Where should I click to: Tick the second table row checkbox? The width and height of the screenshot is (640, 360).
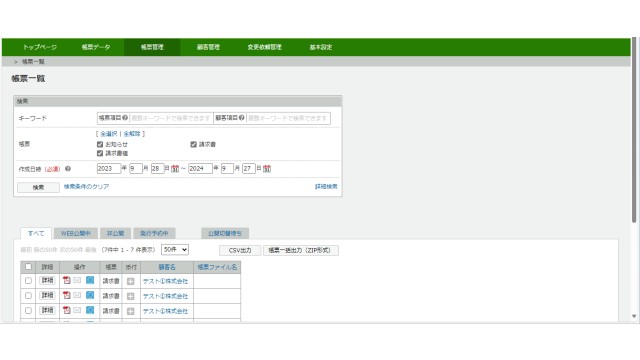[28, 296]
